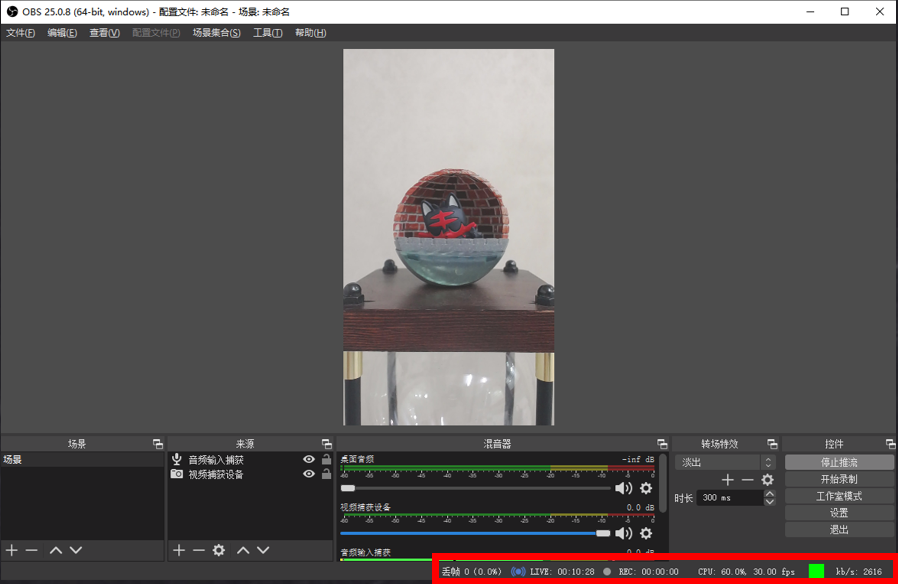Mute 视频捕获设备 mixer speaker icon

pyautogui.click(x=624, y=533)
